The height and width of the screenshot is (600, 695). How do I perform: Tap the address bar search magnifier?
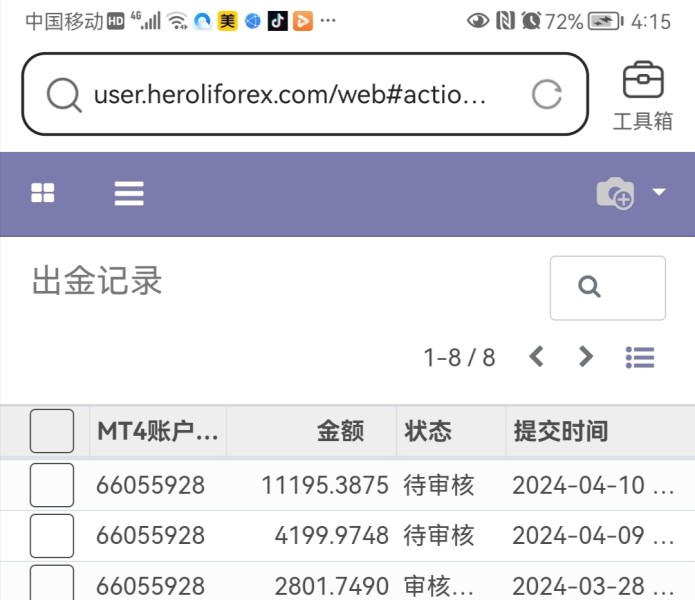click(x=64, y=94)
